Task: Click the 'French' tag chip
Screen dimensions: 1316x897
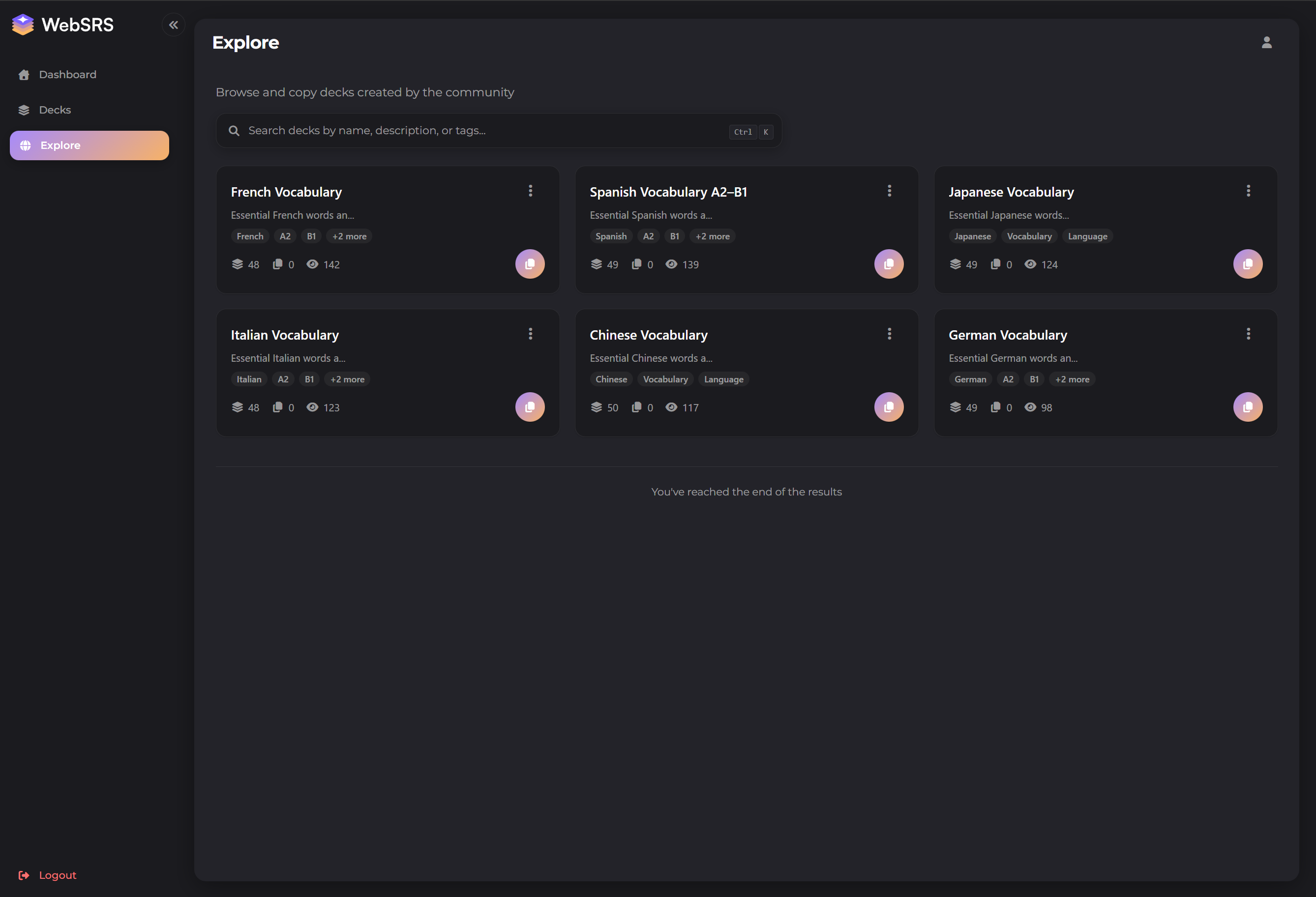Action: pos(250,236)
